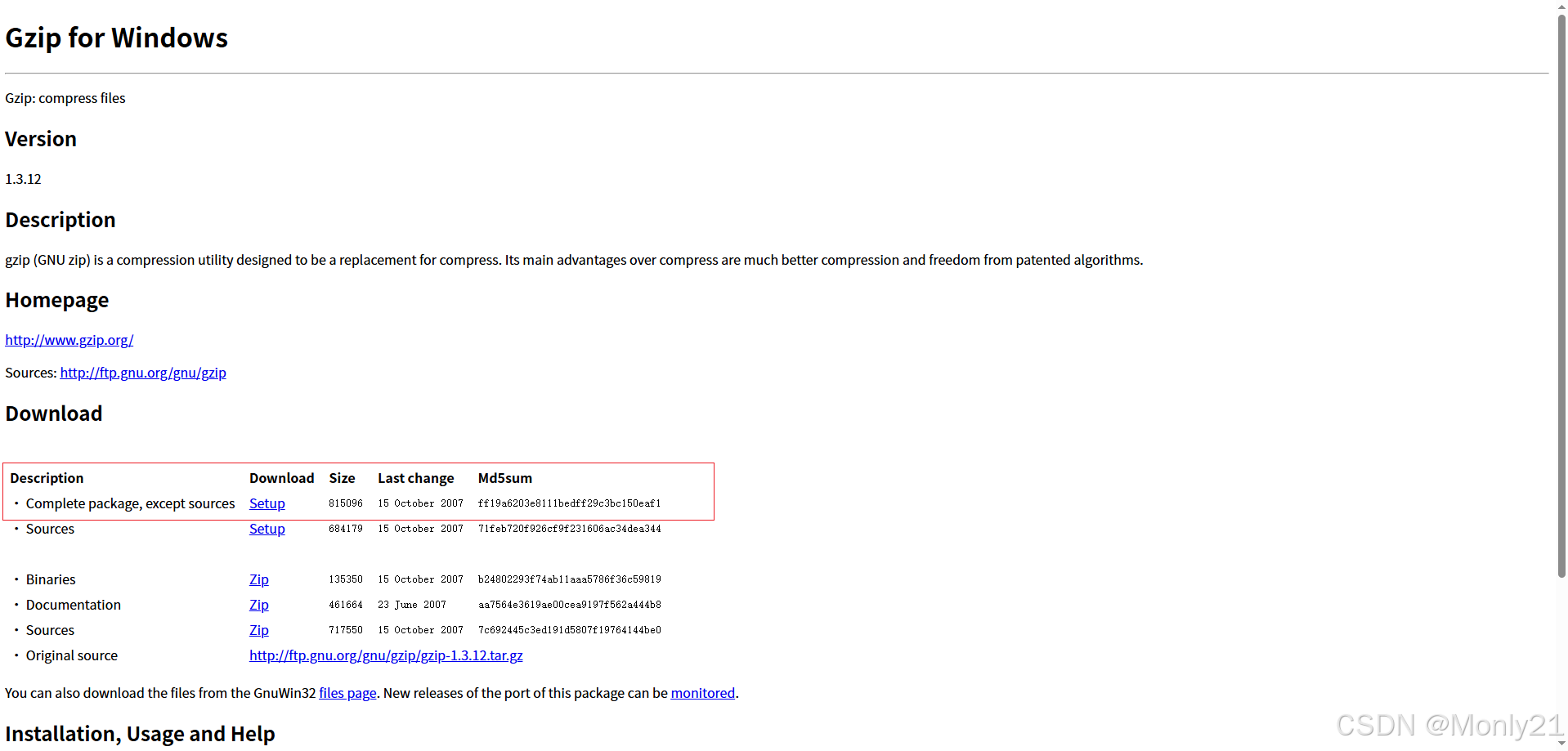Click the large Description section heading
The image size is (1568, 751).
(60, 220)
